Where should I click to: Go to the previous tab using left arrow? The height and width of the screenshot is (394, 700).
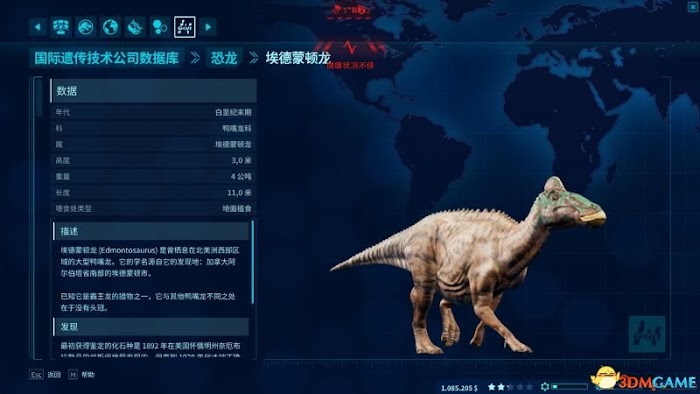click(38, 27)
